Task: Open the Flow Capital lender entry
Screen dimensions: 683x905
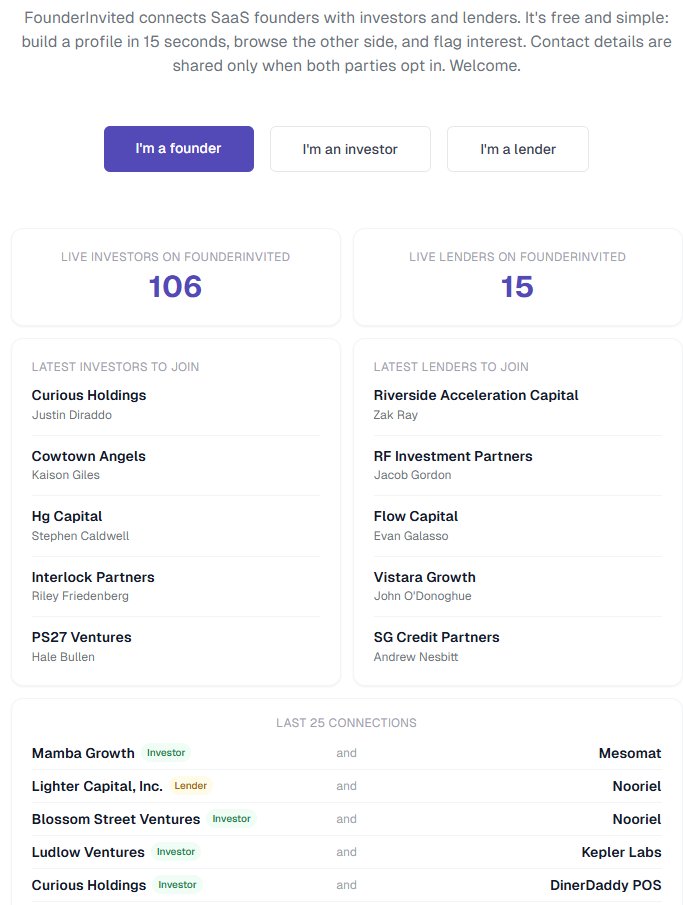Action: 416,517
